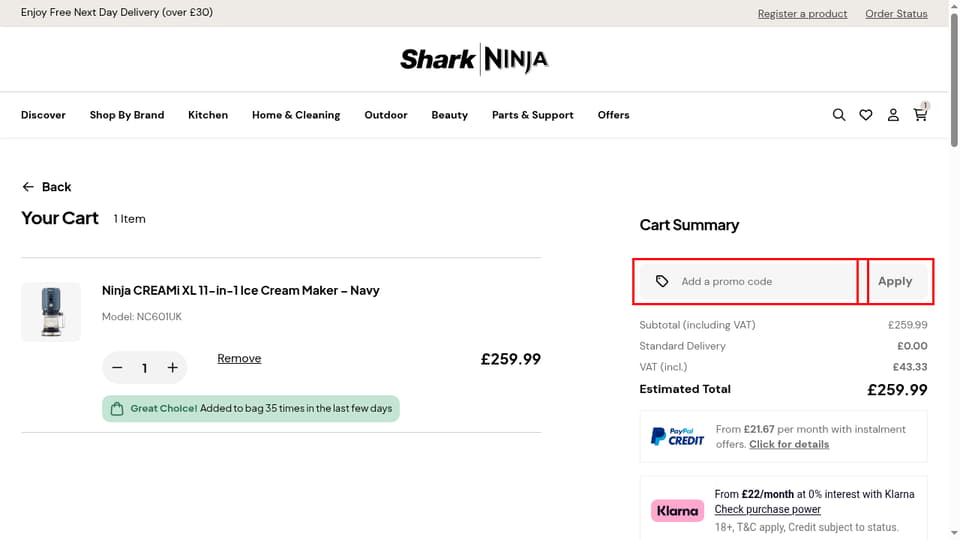Open the Ninja CREAMi product thumbnail

(51, 312)
